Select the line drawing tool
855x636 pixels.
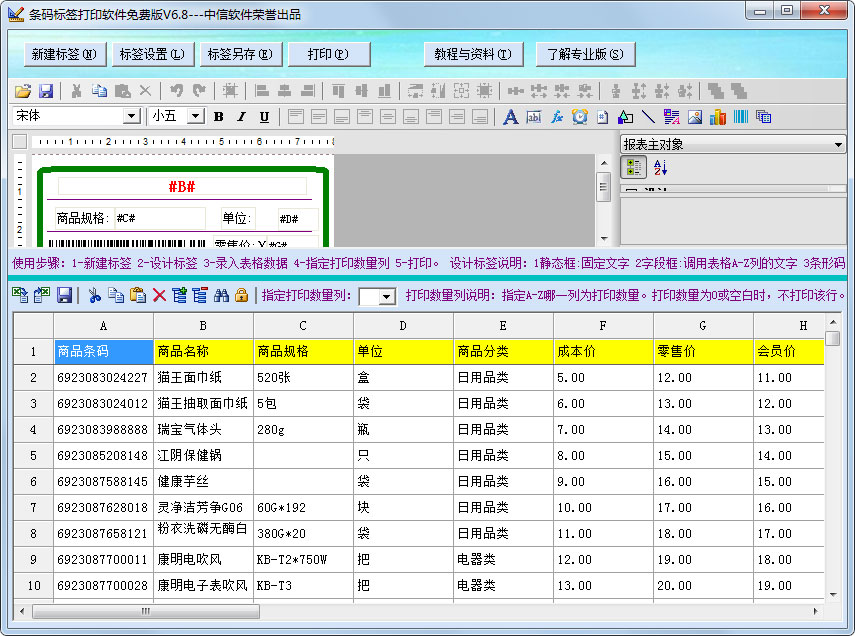[x=648, y=117]
